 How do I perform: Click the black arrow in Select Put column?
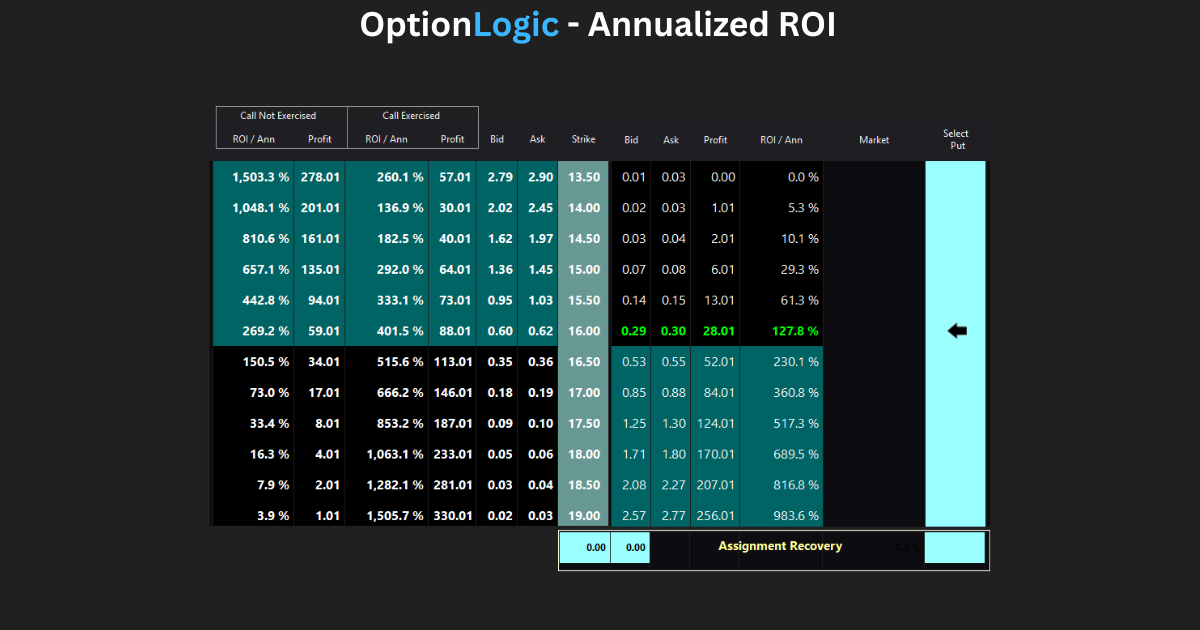(957, 331)
